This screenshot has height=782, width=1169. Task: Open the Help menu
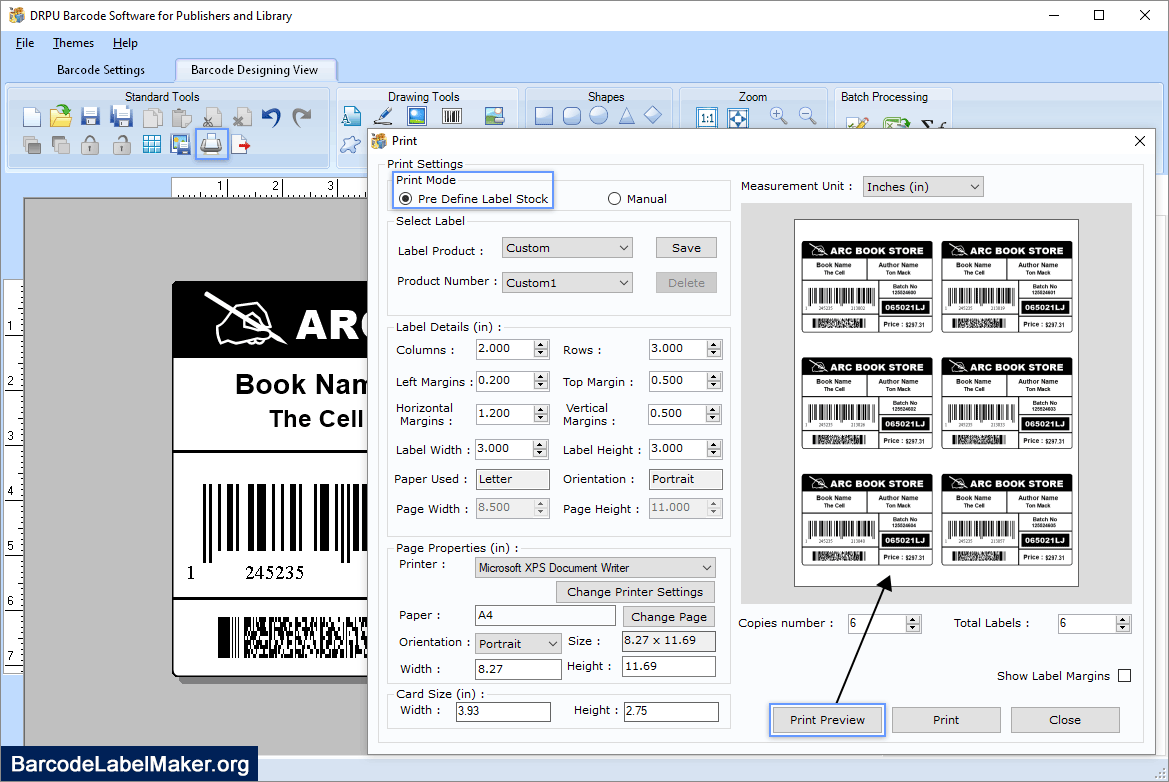(125, 43)
